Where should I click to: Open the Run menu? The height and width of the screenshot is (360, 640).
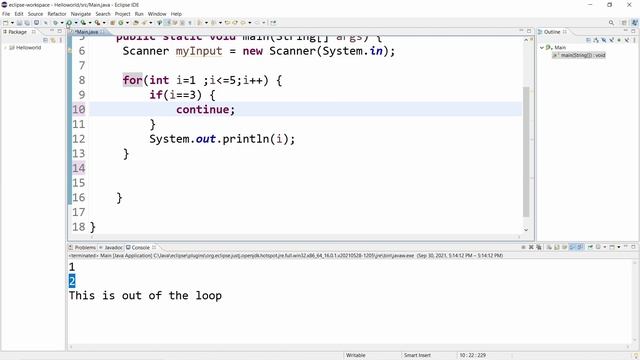tap(139, 14)
